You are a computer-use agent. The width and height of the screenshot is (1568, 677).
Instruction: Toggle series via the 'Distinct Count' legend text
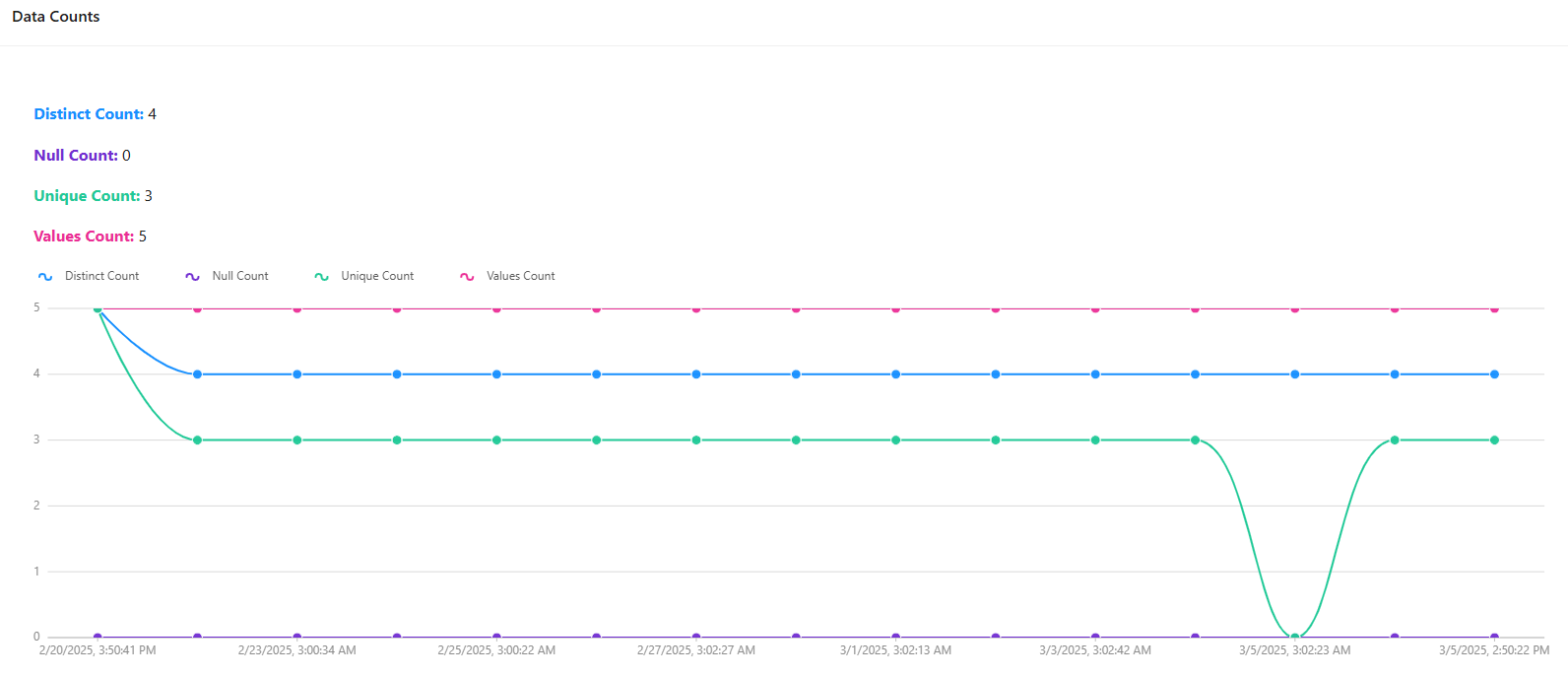pos(101,276)
